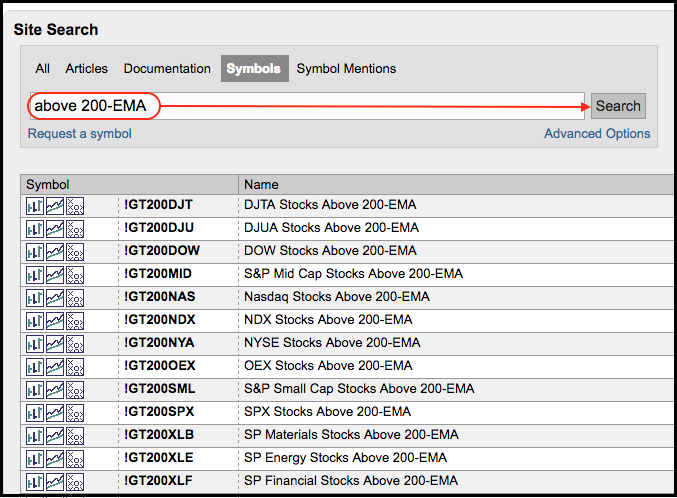Viewport: 677px width, 498px height.
Task: Open the point-and-figure chart icon for !GT200DOW
Action: (x=74, y=251)
